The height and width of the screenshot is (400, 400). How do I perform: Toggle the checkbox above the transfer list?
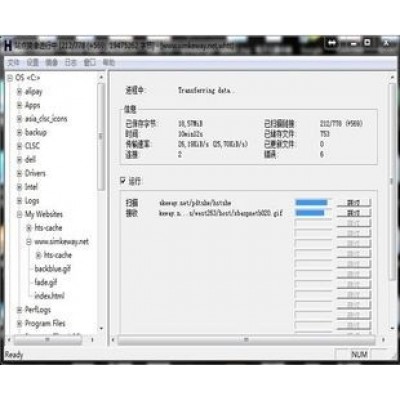coord(123,181)
